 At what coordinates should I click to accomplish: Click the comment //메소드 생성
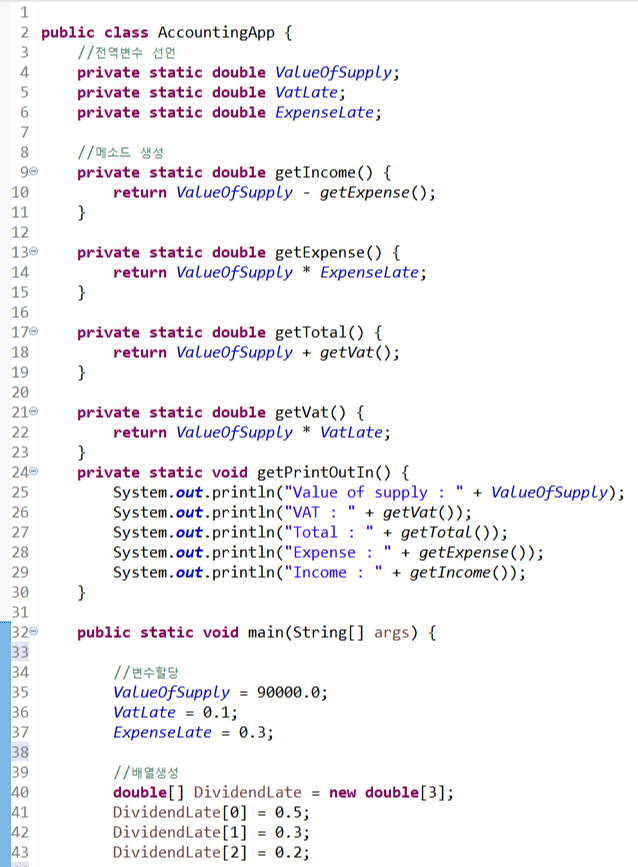[x=121, y=152]
